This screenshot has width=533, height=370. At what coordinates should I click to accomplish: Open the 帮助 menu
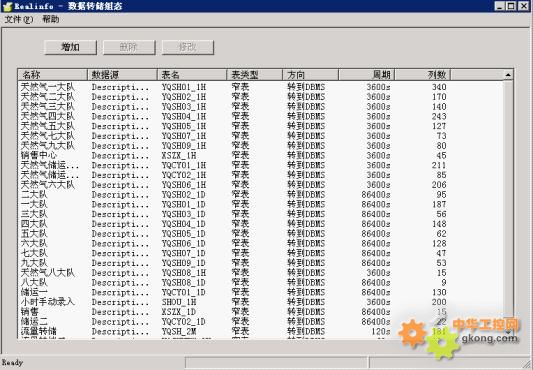click(51, 19)
